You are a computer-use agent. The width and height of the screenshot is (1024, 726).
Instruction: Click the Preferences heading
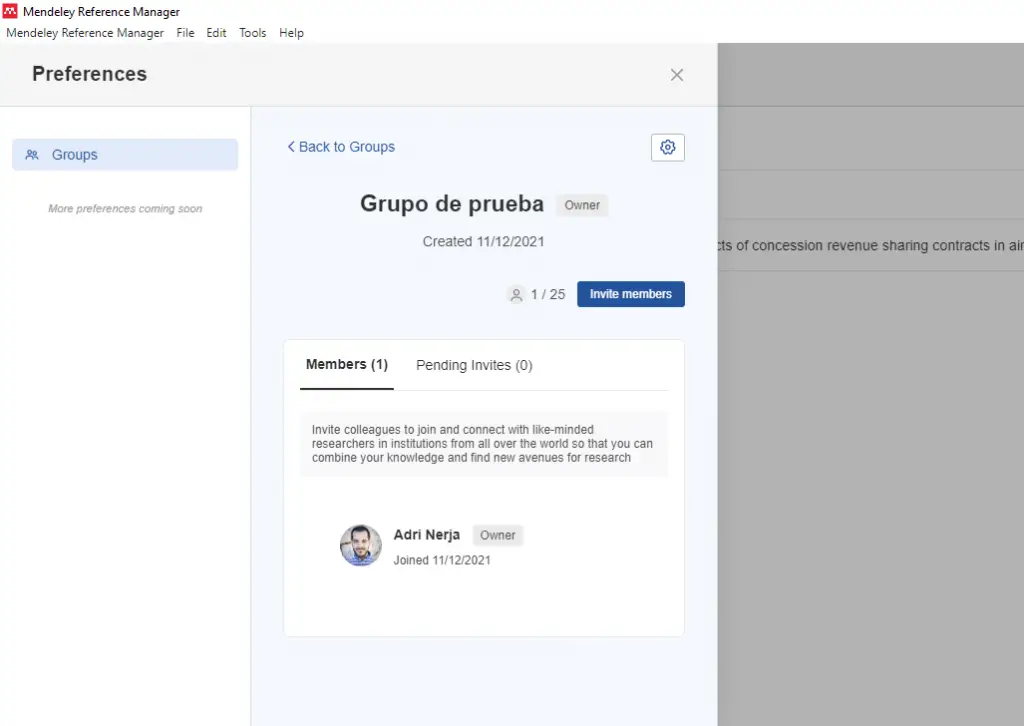(89, 74)
